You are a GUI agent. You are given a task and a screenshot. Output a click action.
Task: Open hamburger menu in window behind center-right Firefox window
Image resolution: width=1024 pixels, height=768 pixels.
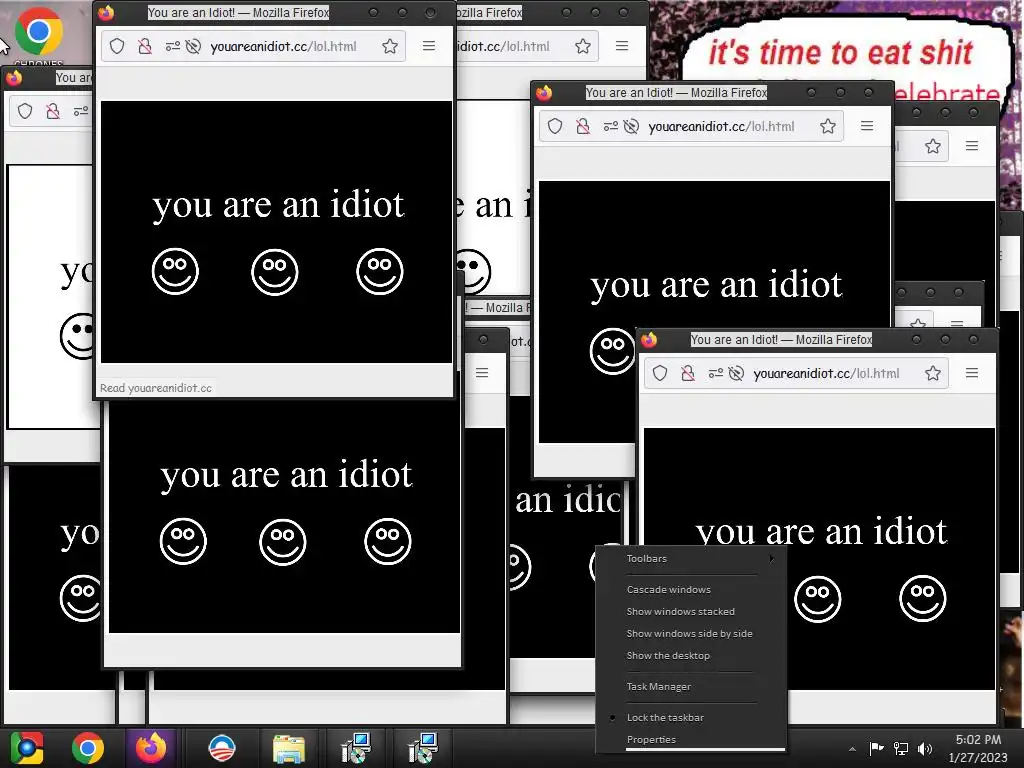[972, 146]
